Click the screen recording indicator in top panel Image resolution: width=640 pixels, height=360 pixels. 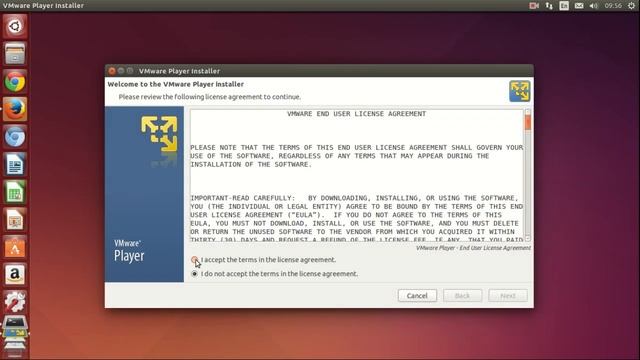click(x=534, y=6)
